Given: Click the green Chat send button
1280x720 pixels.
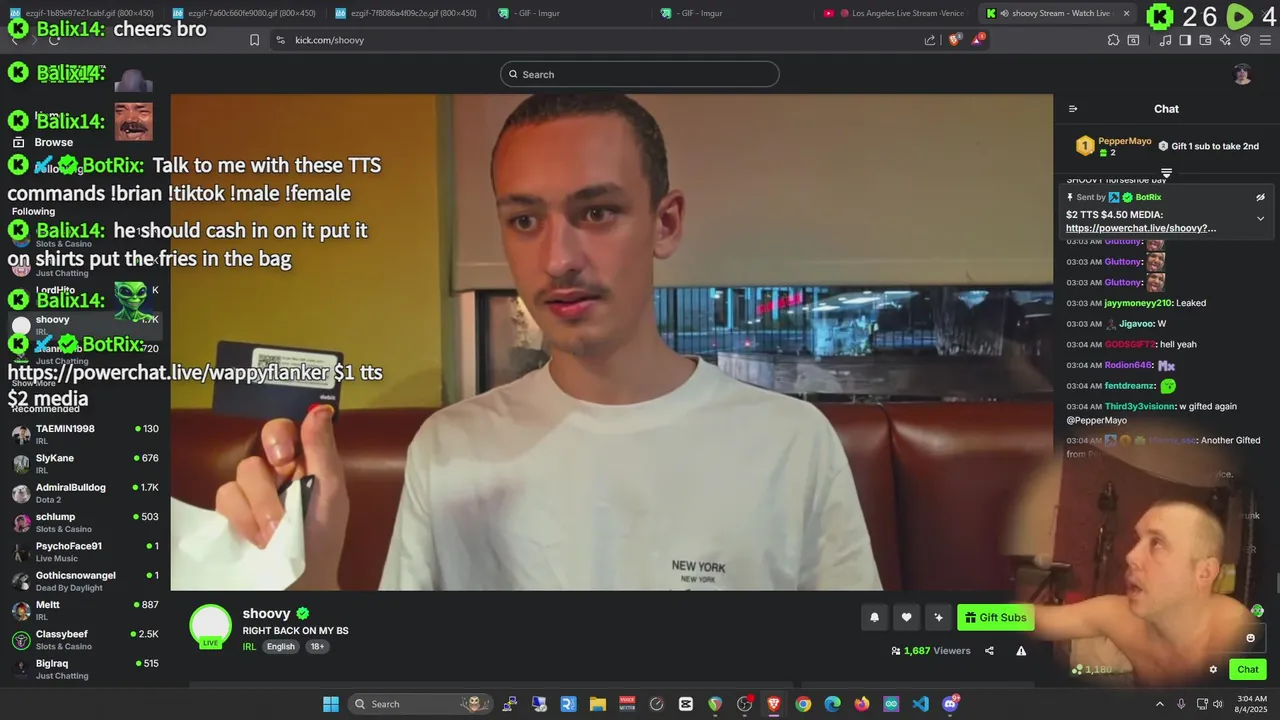Looking at the screenshot, I should [1247, 670].
